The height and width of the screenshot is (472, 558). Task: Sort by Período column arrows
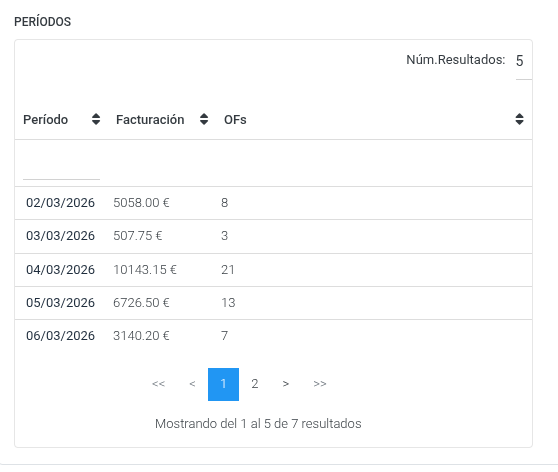pos(96,119)
